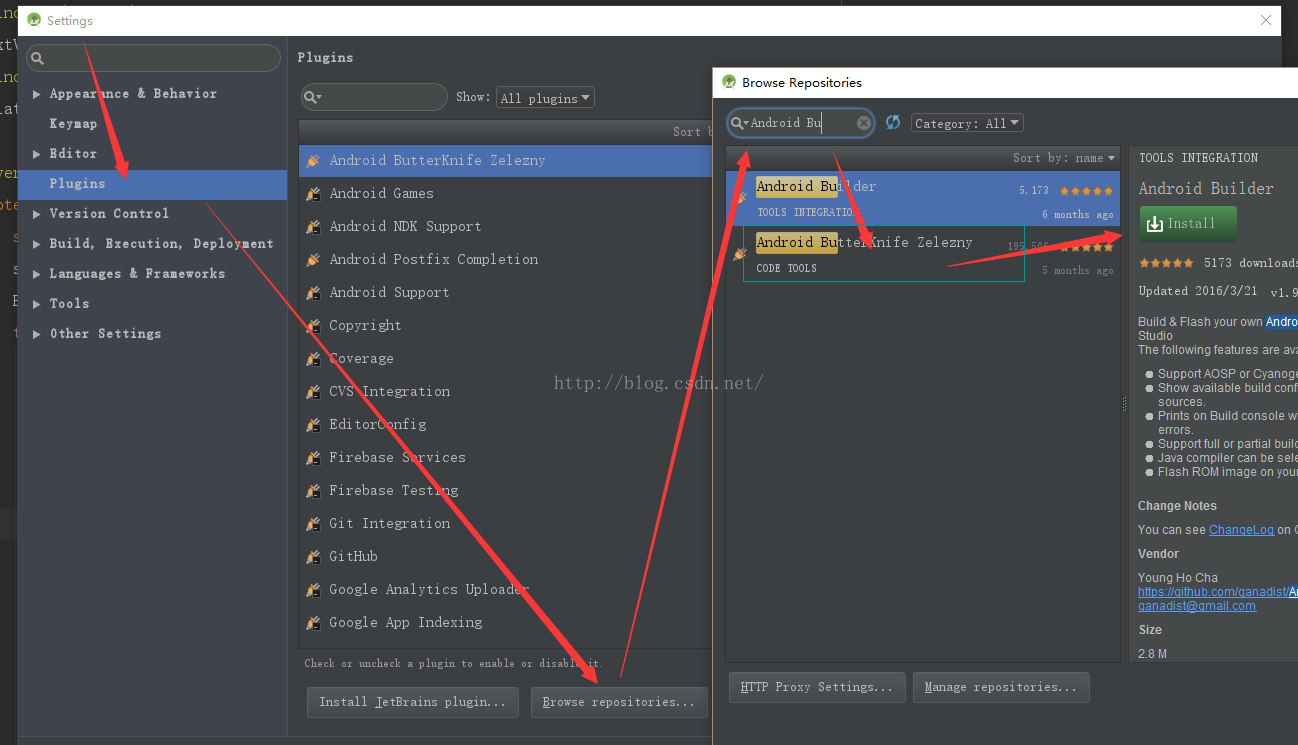Select Plugins in the settings tree
Screen dimensions: 1298x745
(152, 184)
